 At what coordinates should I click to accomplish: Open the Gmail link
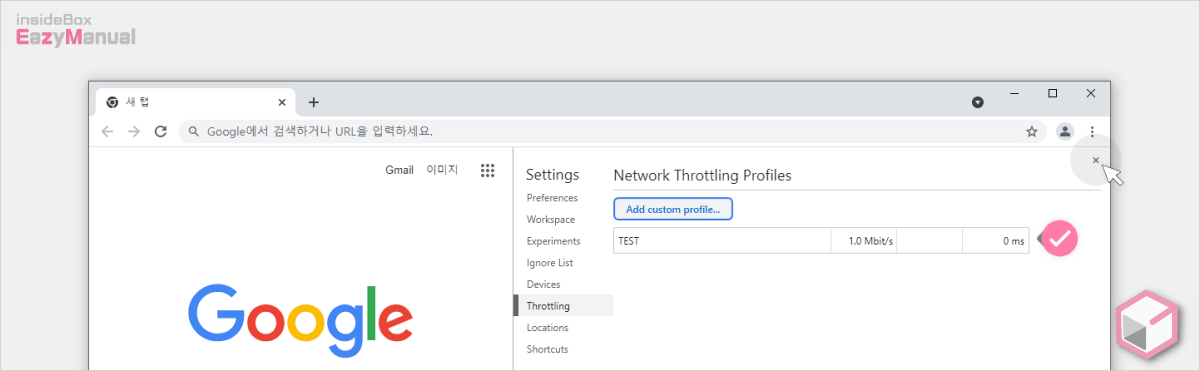point(399,170)
